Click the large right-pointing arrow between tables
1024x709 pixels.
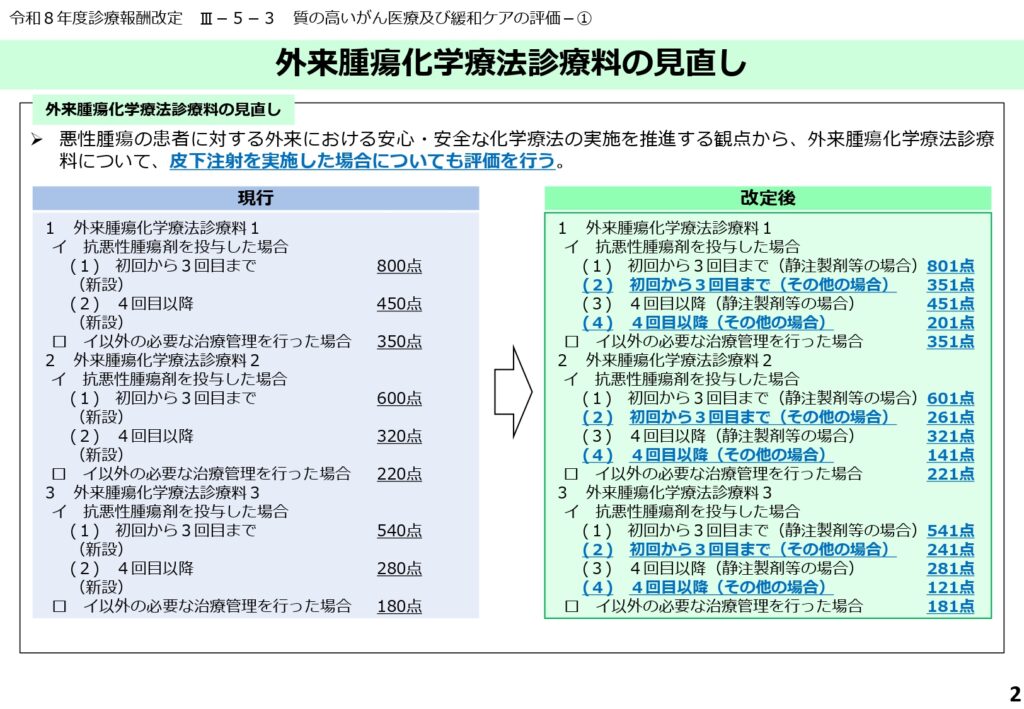click(x=512, y=391)
